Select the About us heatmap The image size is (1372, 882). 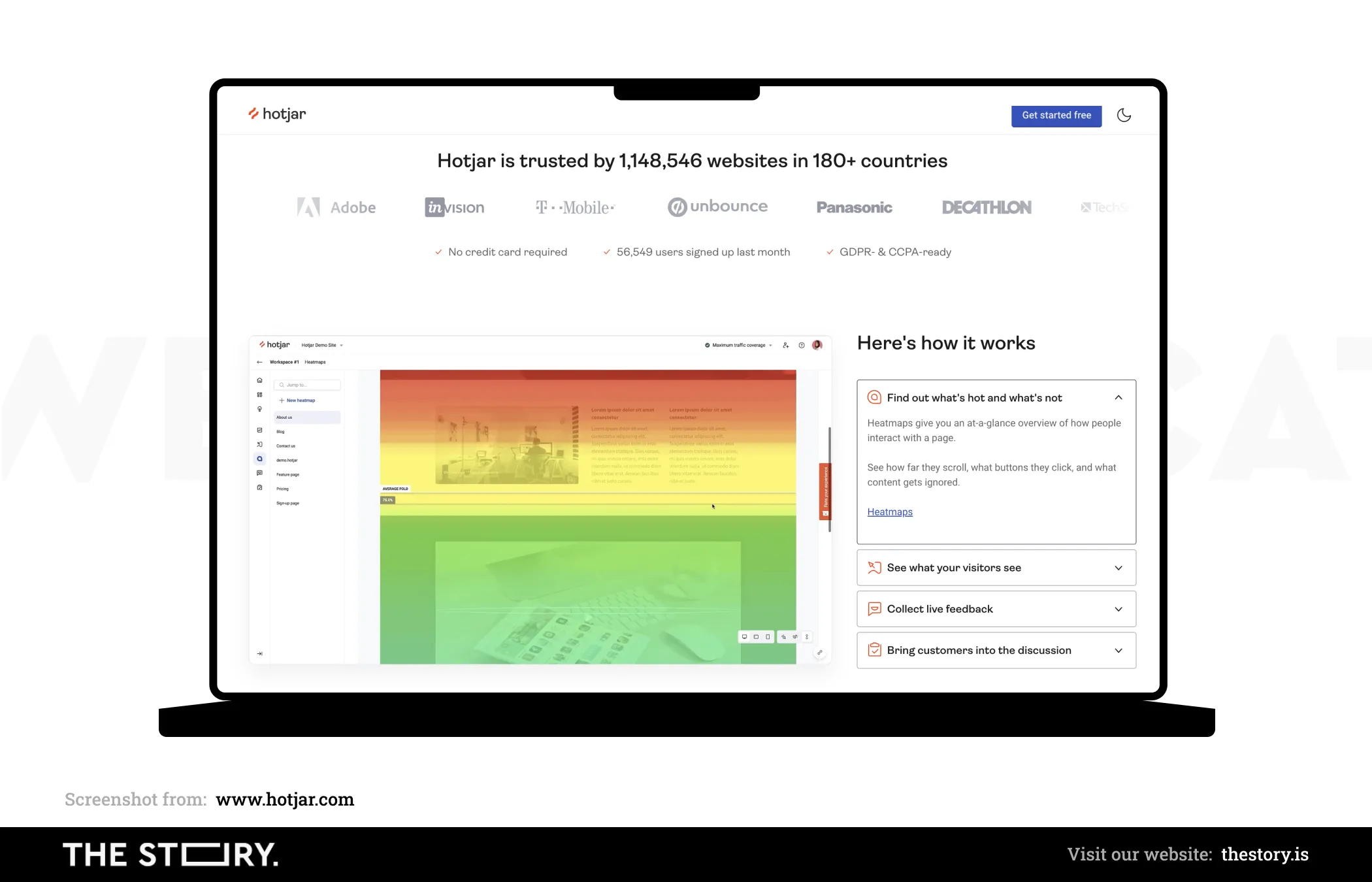[x=307, y=417]
